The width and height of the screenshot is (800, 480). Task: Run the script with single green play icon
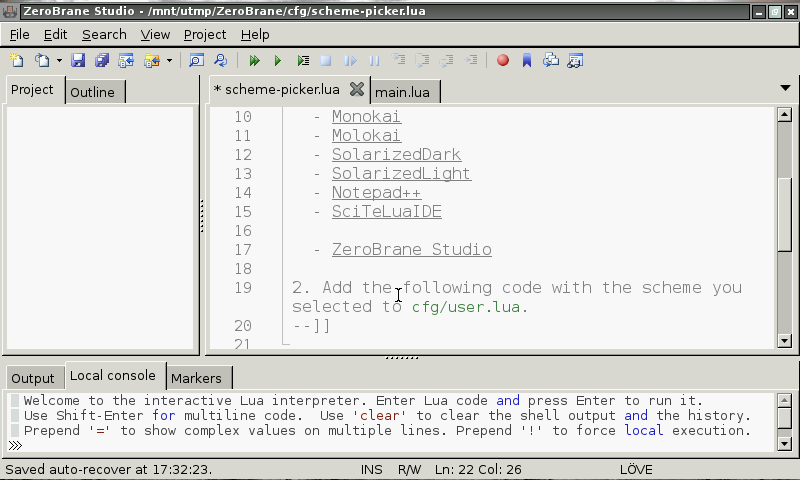click(x=278, y=60)
